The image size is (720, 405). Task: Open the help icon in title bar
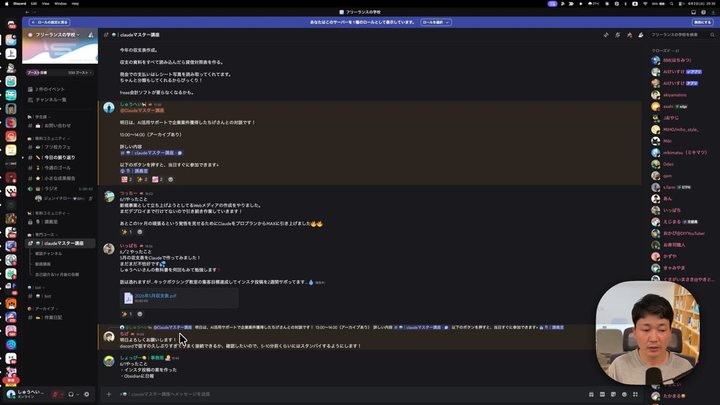[x=703, y=12]
